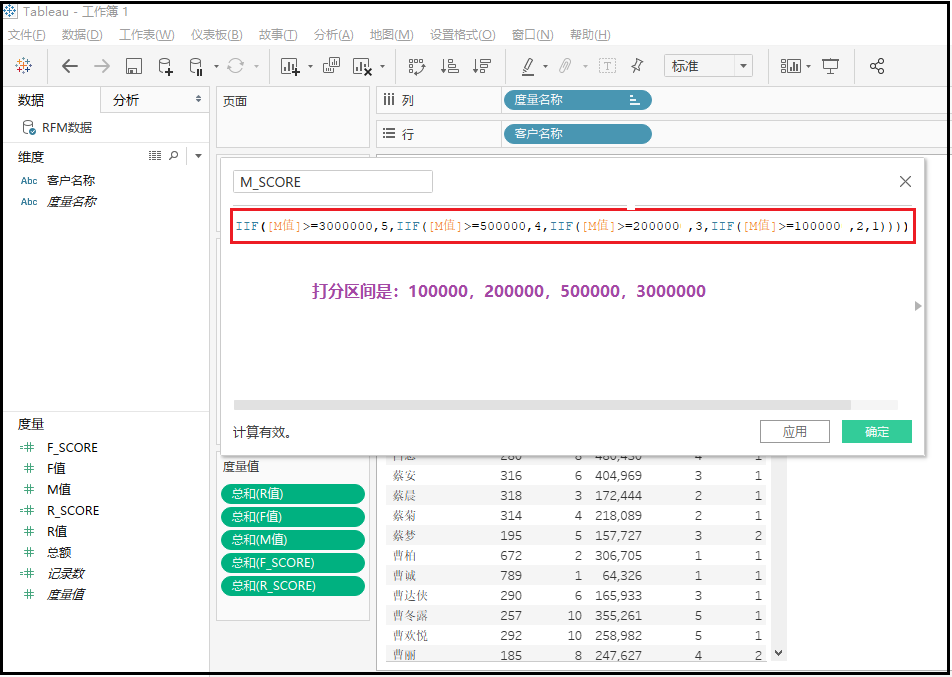Click the 确定 button
Viewport: 952px width, 677px height.
[x=876, y=431]
